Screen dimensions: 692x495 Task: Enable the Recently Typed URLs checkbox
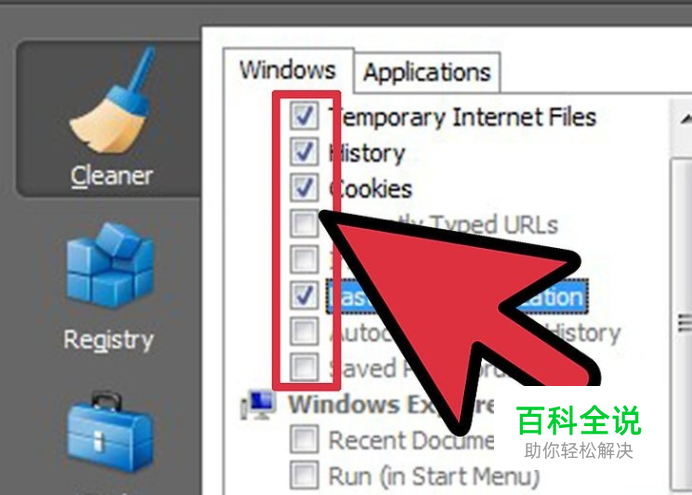coord(304,223)
